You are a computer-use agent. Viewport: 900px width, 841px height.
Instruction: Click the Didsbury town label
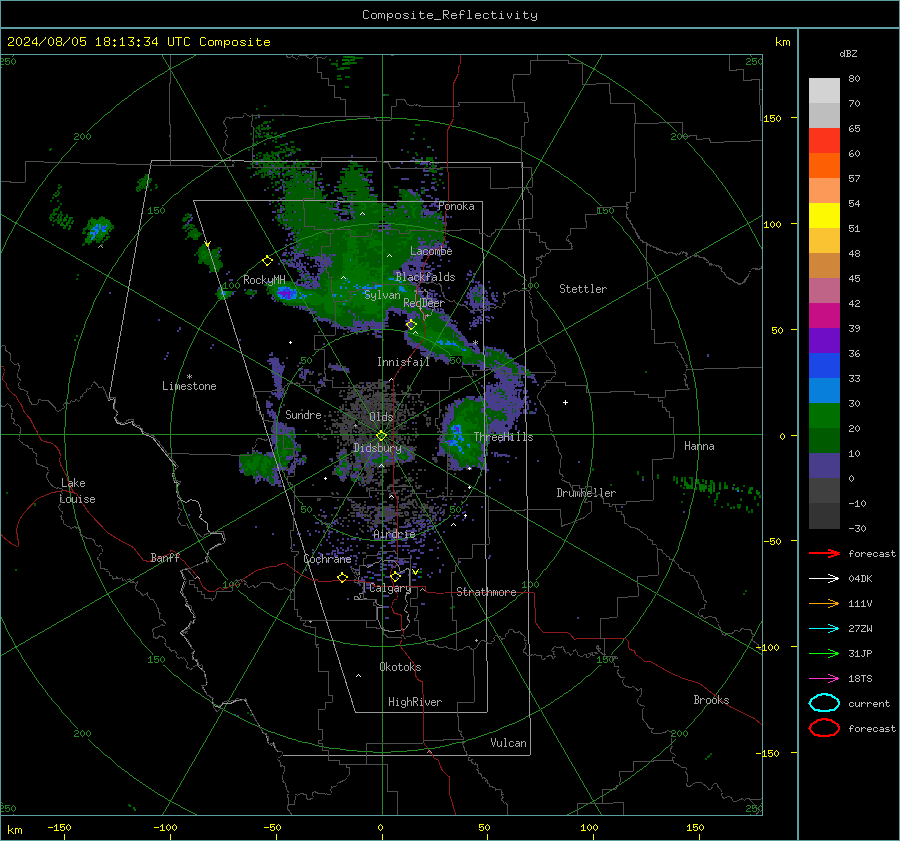click(x=377, y=448)
